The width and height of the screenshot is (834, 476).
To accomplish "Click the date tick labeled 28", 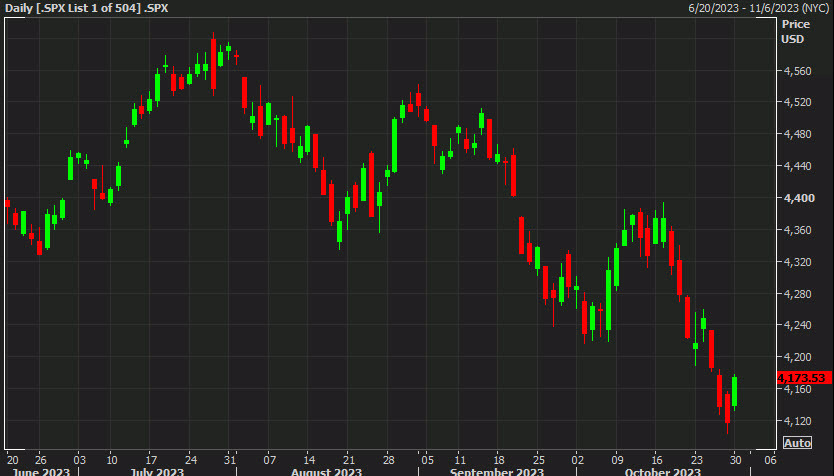I will [x=388, y=460].
